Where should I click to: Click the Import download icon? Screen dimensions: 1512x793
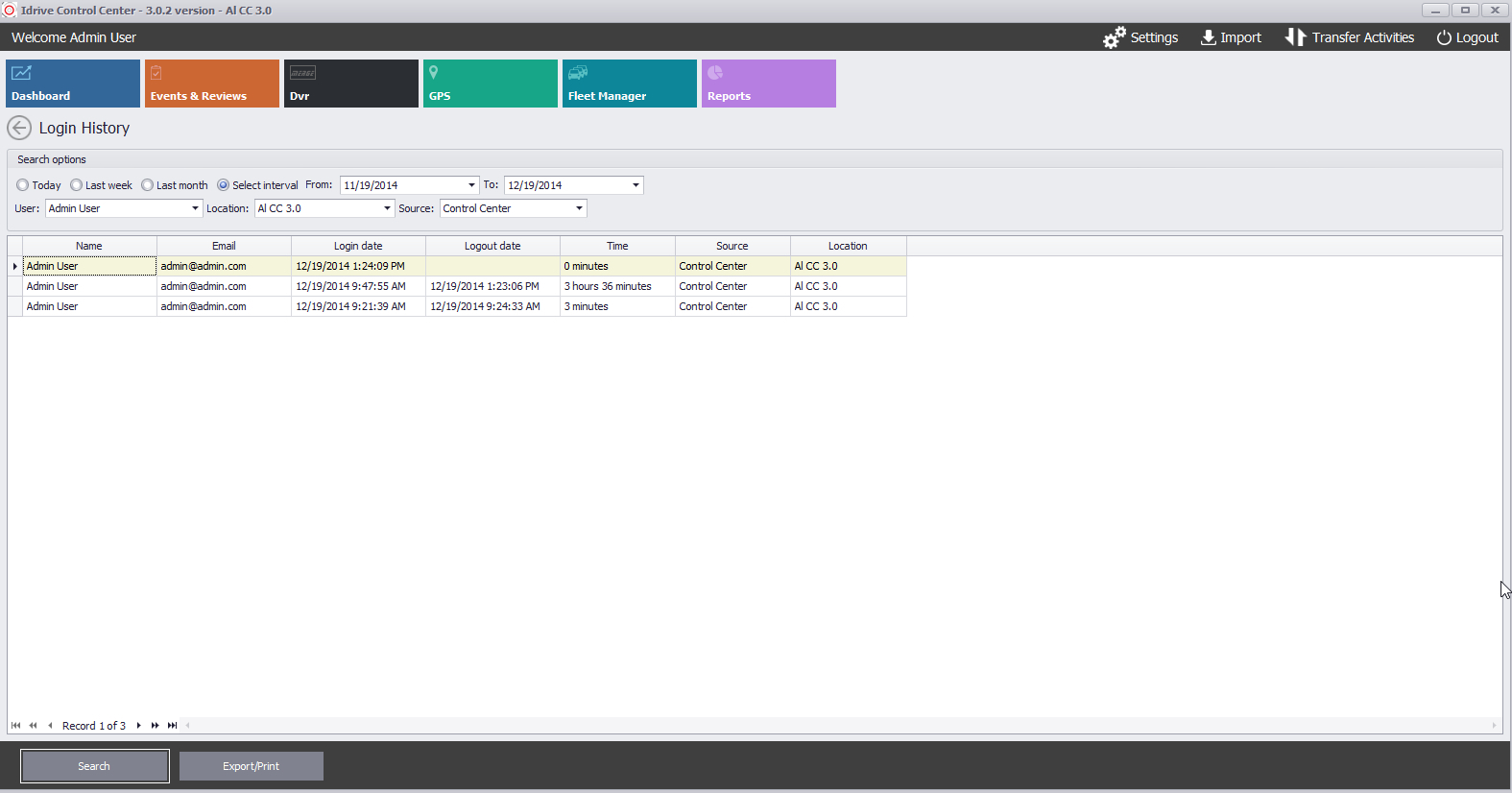click(x=1208, y=37)
